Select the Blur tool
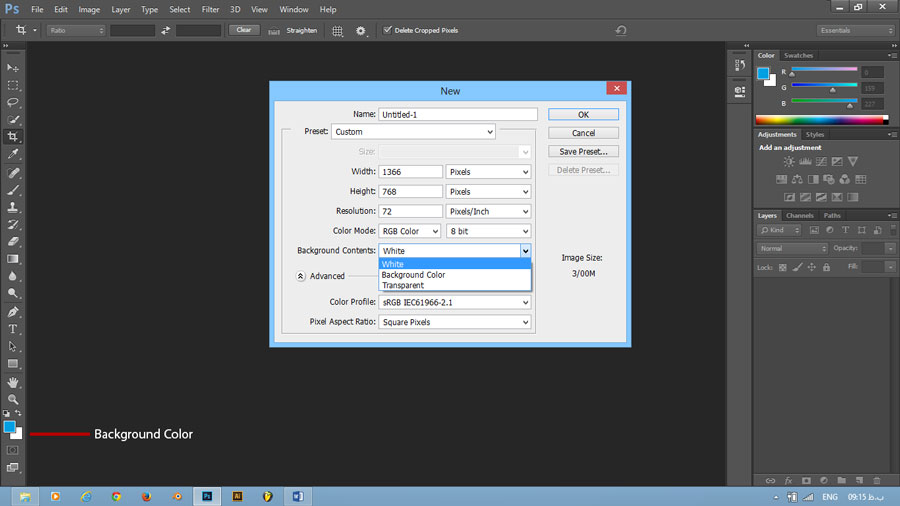Image resolution: width=900 pixels, height=506 pixels. tap(13, 276)
